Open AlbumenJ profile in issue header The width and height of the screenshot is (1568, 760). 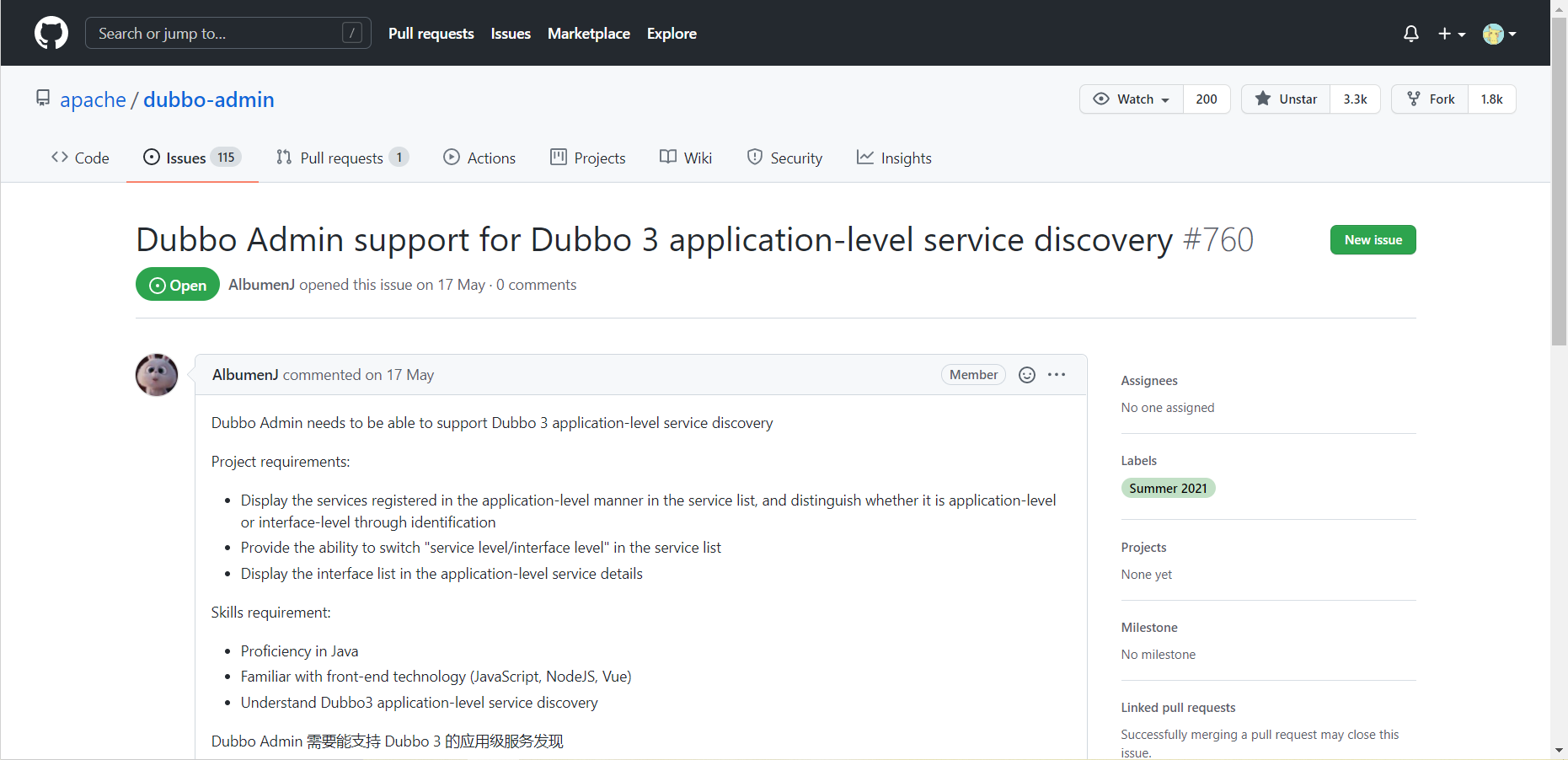coord(261,285)
